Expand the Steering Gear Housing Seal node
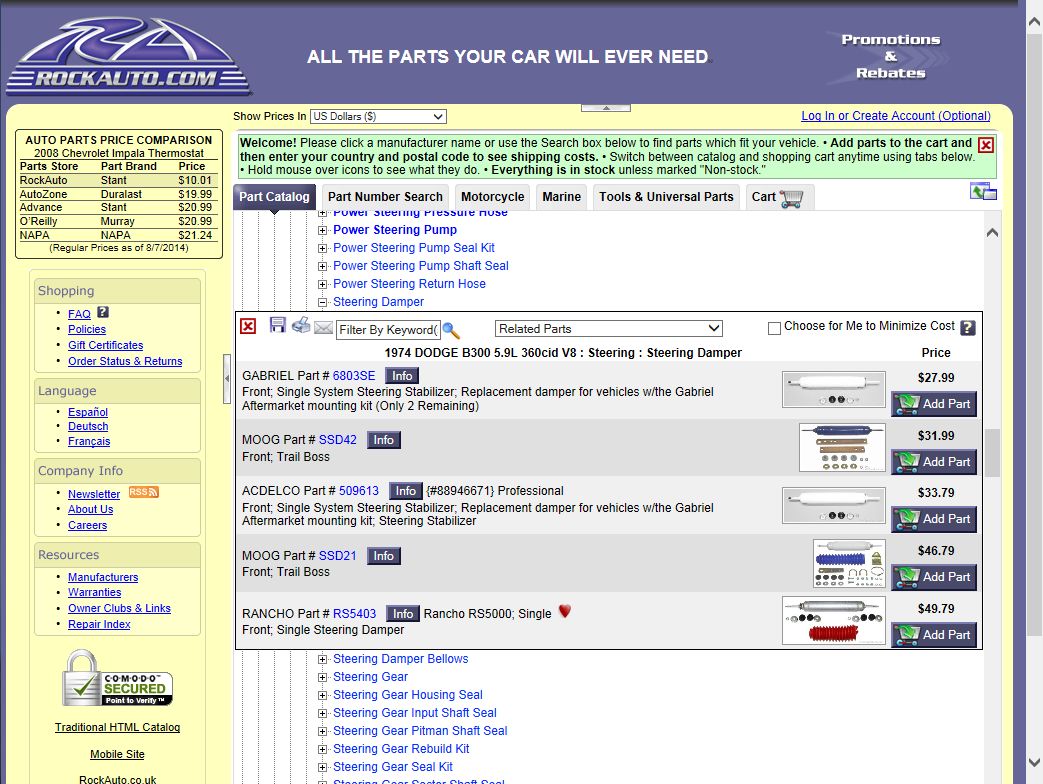The image size is (1043, 784). [323, 696]
